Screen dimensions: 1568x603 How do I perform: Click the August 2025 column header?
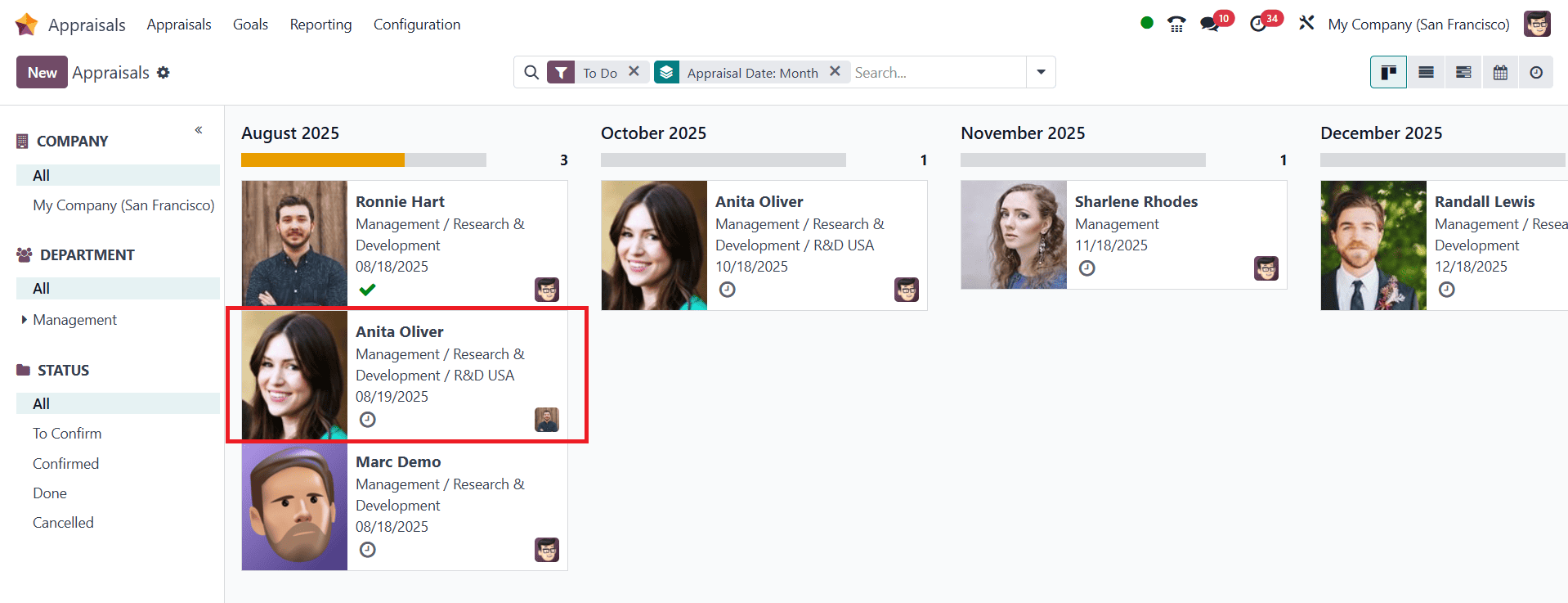click(x=290, y=133)
